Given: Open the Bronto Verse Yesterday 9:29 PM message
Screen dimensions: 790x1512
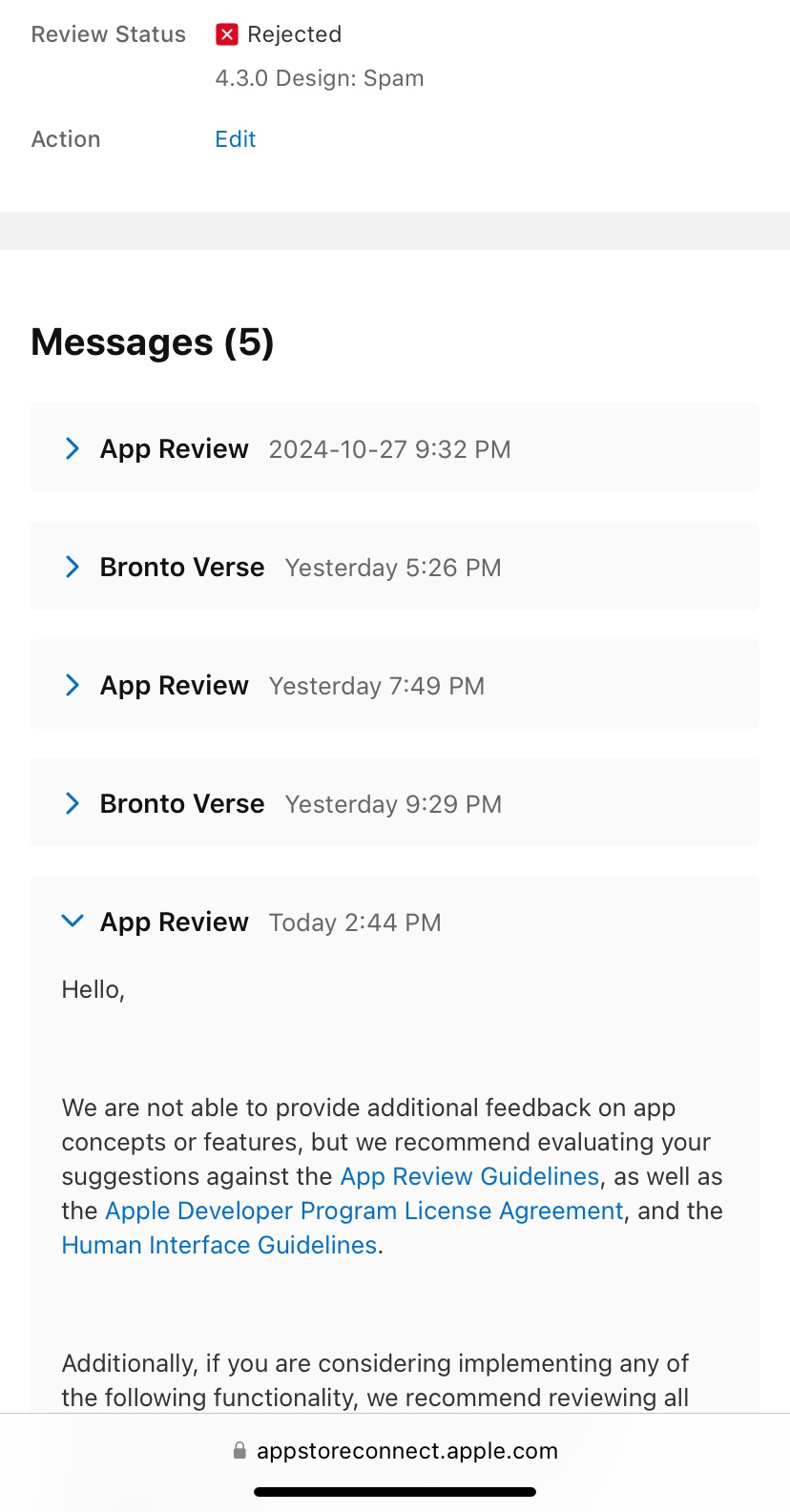Looking at the screenshot, I should point(395,802).
